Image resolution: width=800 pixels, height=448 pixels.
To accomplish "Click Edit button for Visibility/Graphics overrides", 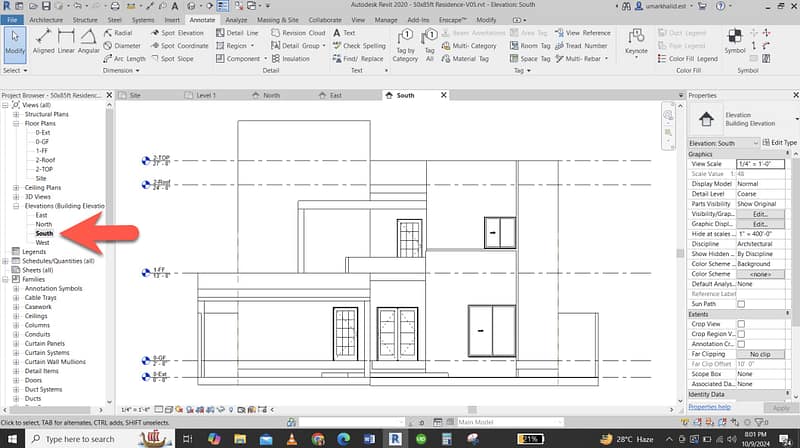I will [x=759, y=214].
